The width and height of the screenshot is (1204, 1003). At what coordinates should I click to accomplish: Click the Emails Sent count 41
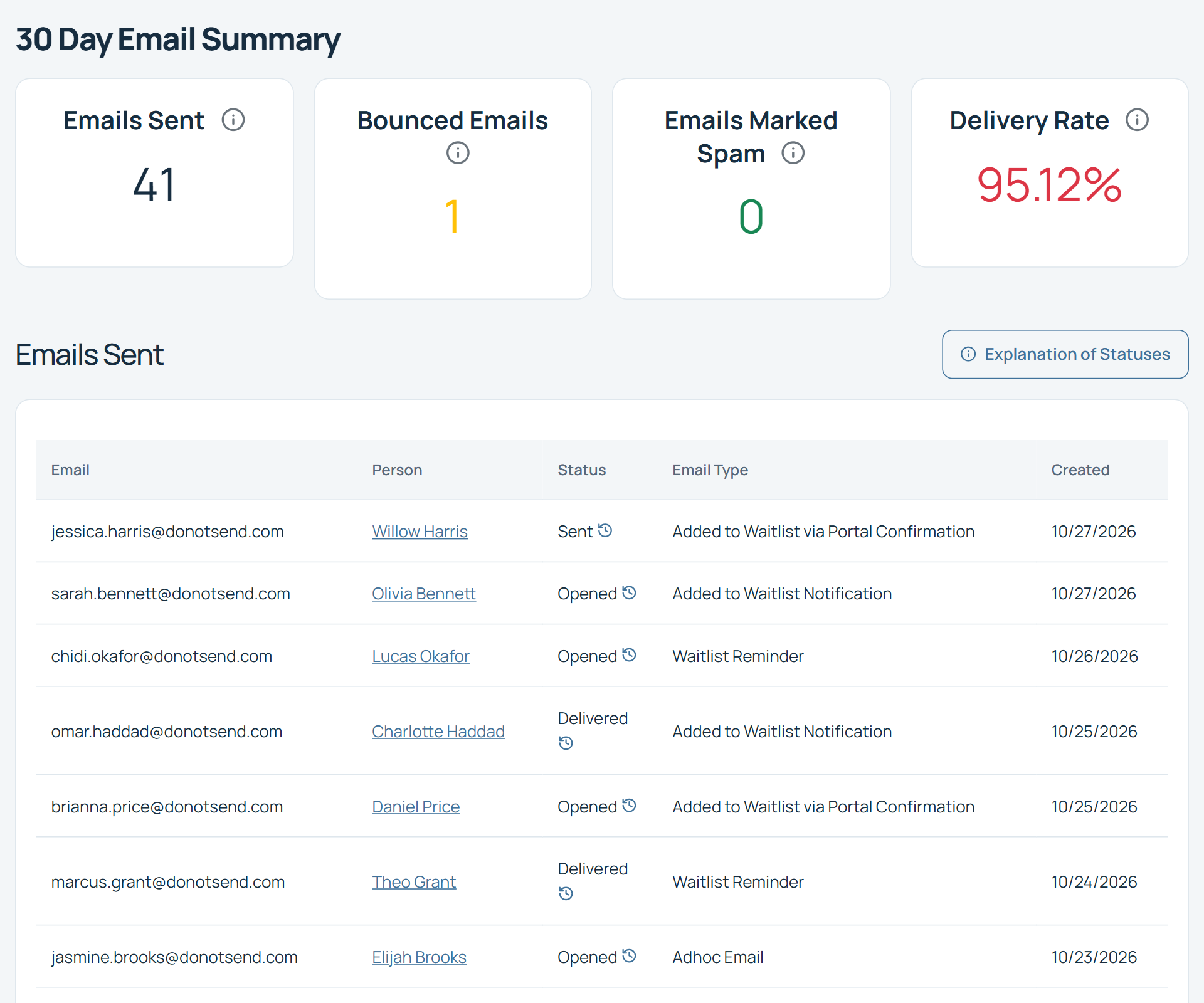154,185
